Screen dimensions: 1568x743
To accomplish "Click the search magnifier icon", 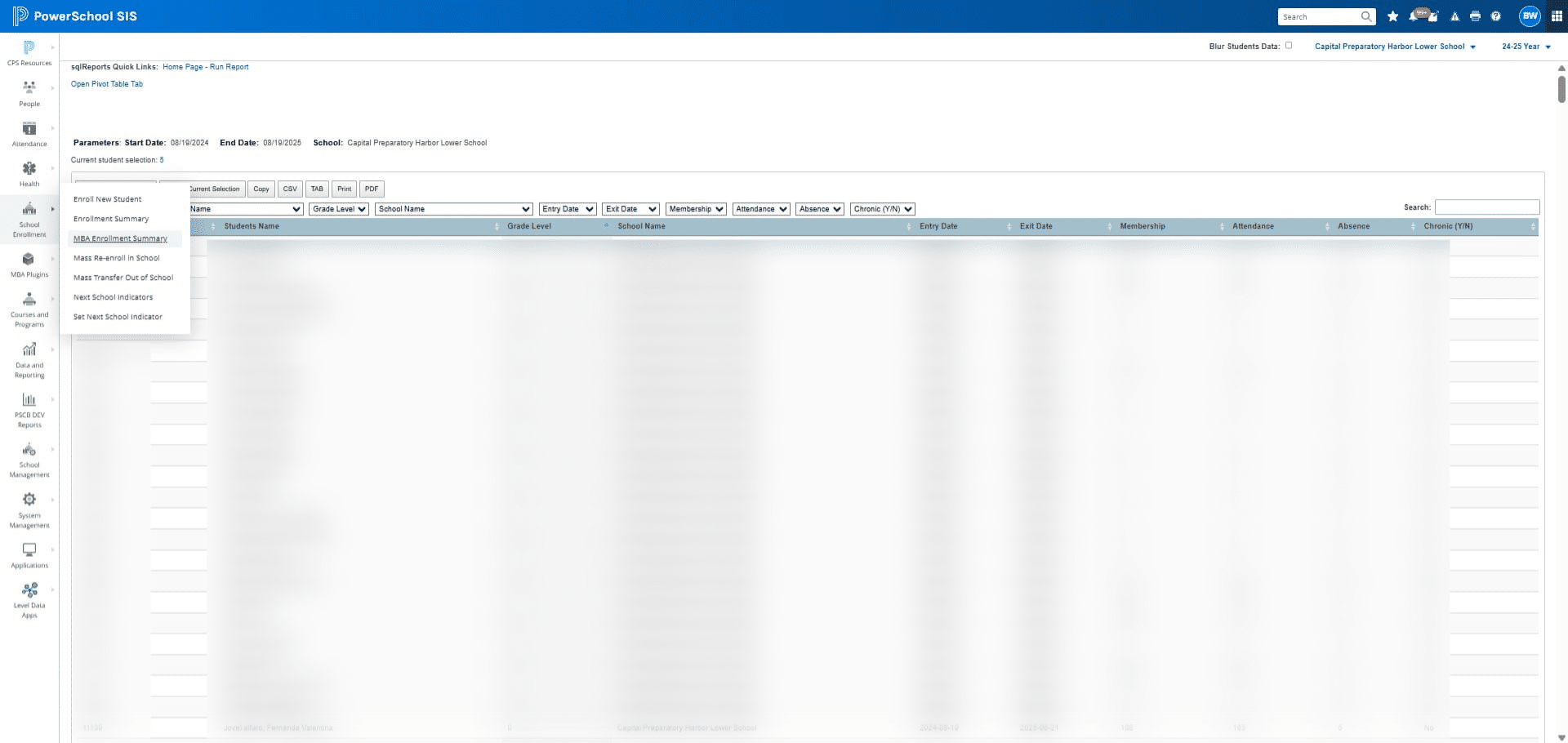I will click(1365, 16).
